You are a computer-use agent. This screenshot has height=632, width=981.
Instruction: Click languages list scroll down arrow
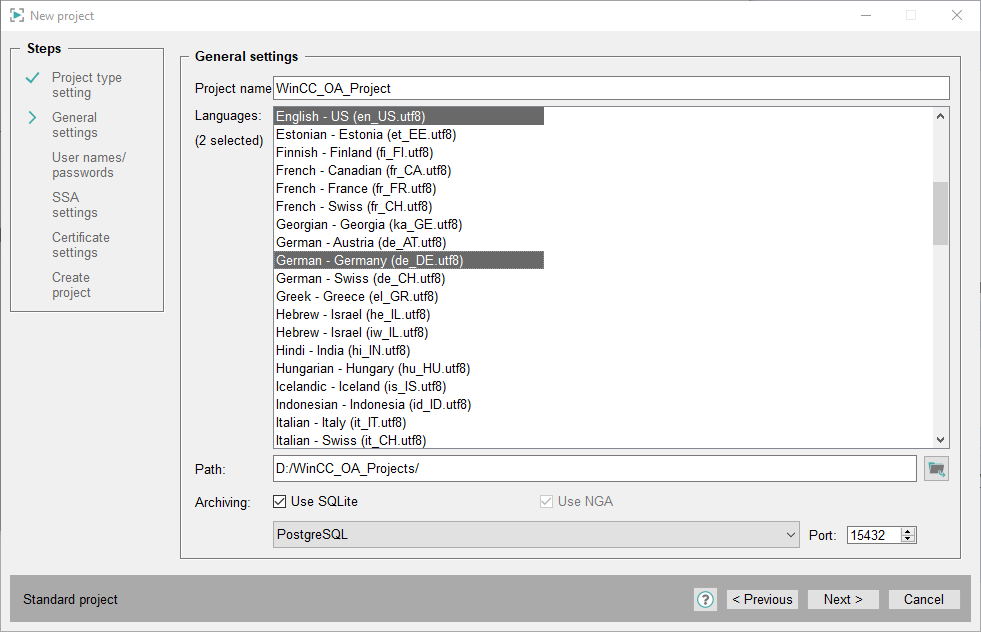[940, 440]
